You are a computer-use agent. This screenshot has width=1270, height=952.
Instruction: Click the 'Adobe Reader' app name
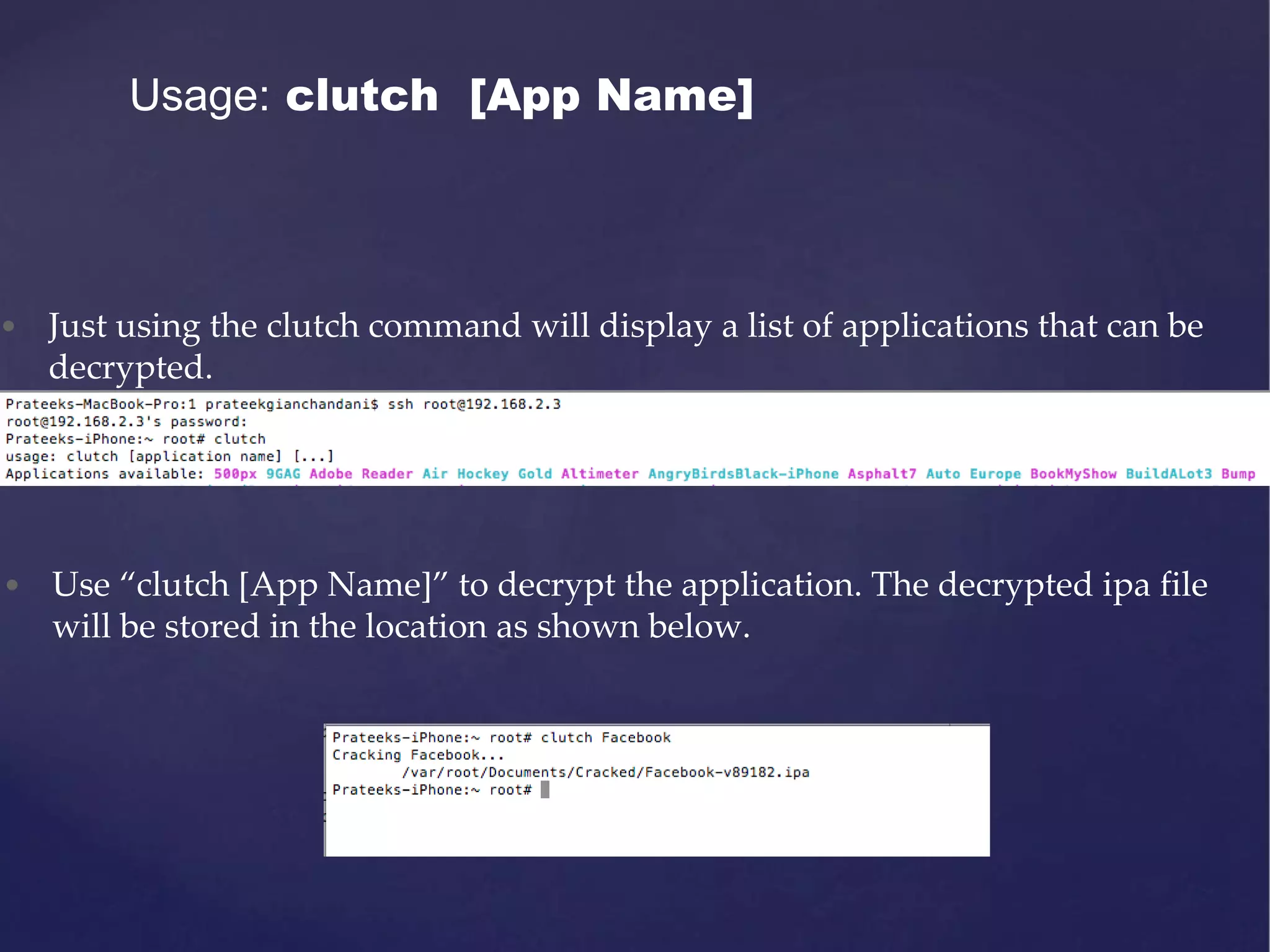[361, 474]
